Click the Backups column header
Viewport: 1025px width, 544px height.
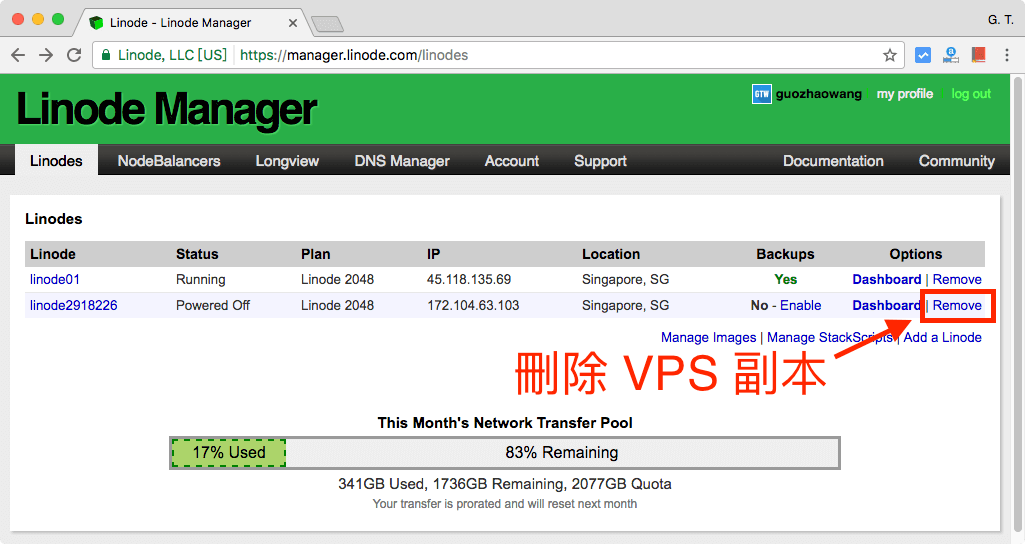click(x=786, y=254)
